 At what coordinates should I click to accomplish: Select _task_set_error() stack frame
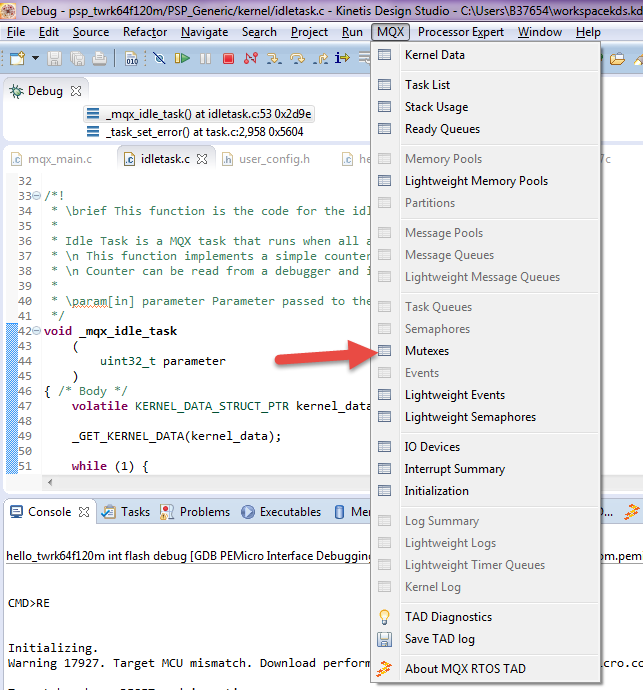click(195, 132)
